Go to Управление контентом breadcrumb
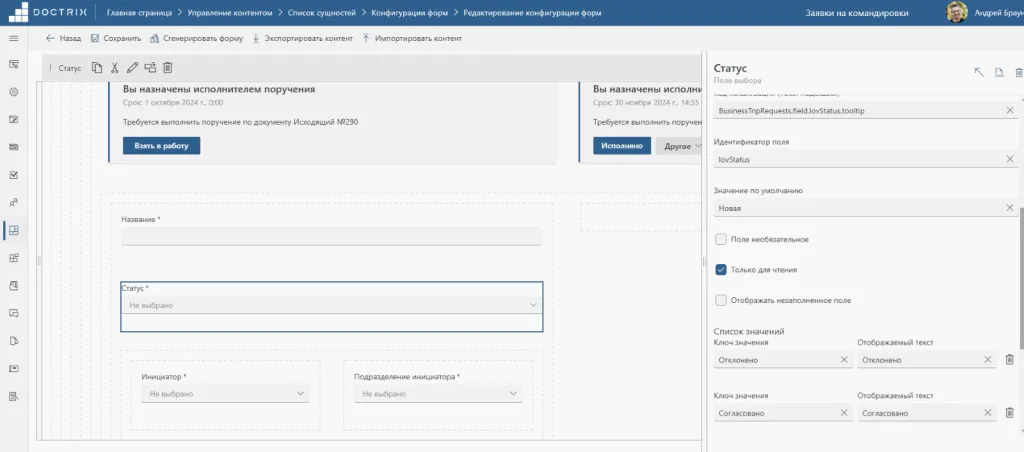 tap(229, 12)
